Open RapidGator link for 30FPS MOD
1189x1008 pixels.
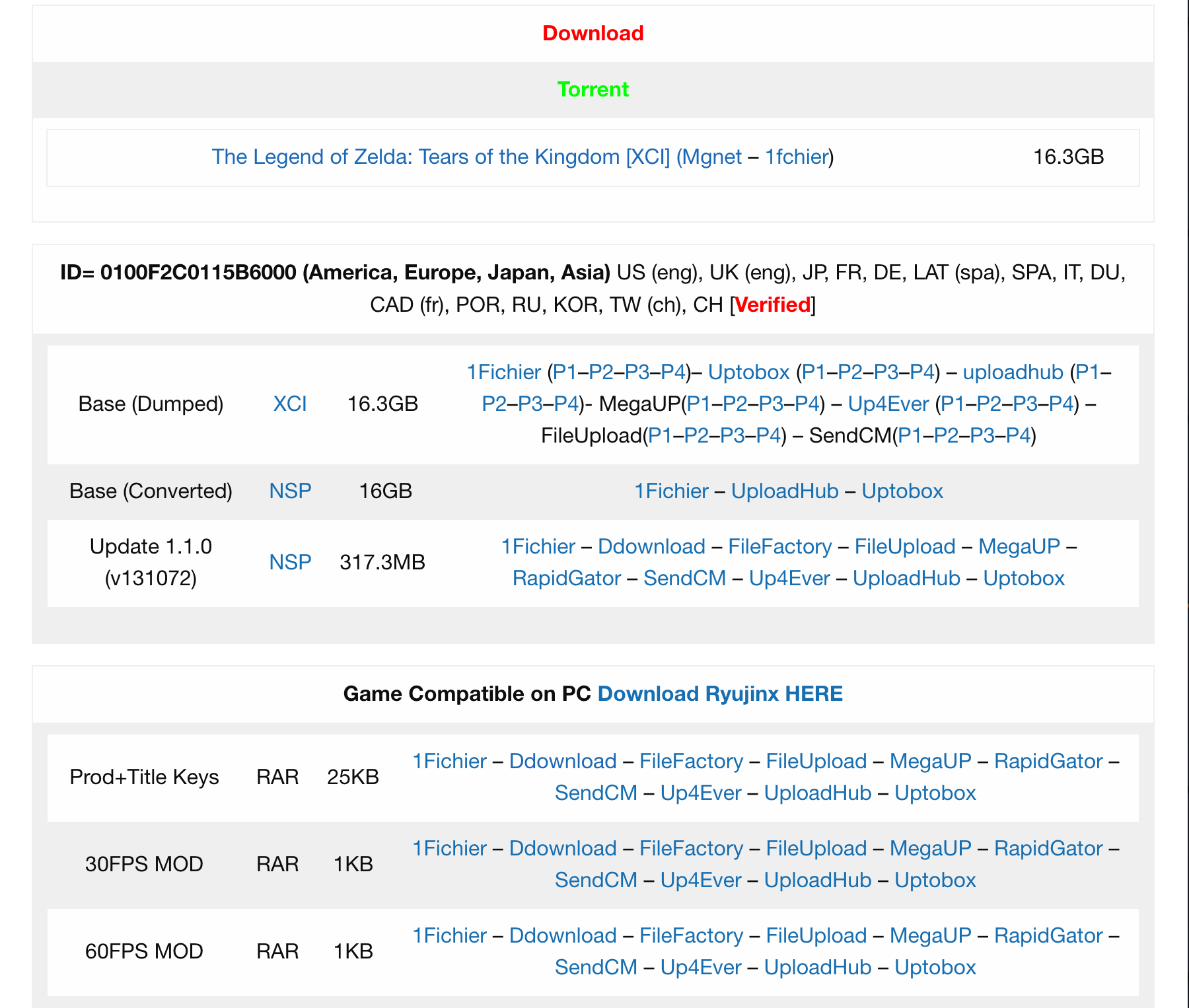click(1048, 848)
